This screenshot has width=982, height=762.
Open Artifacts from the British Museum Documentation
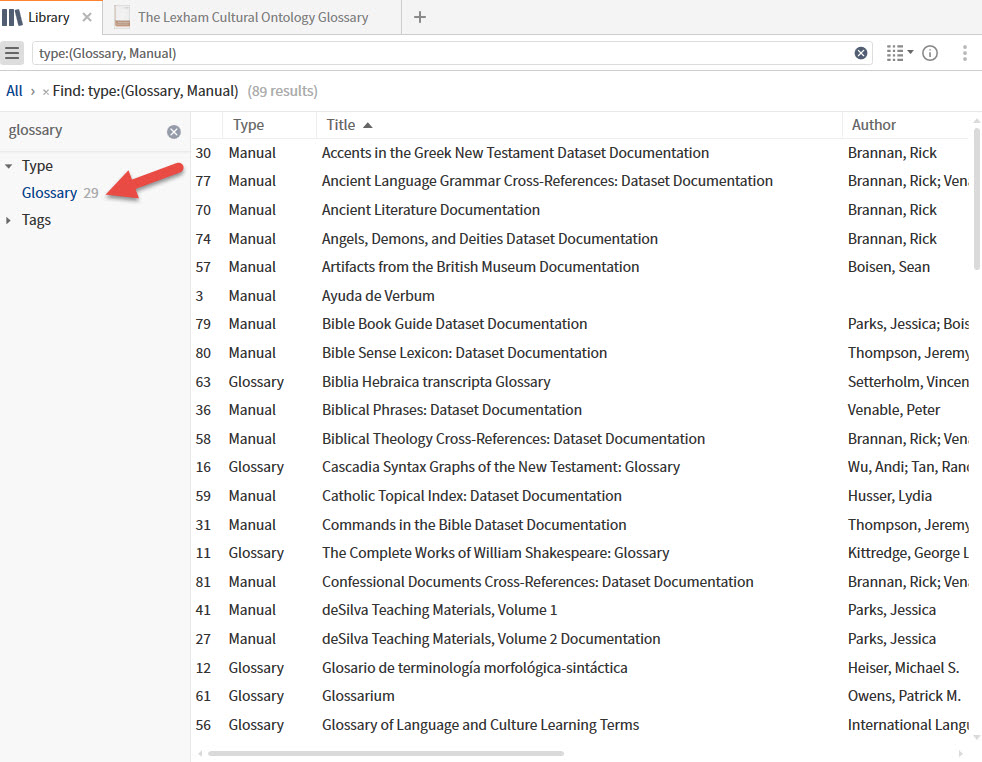(x=480, y=267)
